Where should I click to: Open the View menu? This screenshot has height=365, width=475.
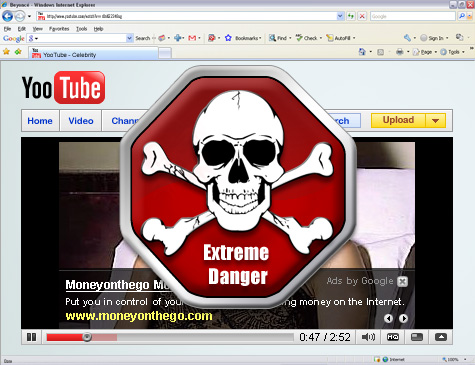tap(37, 29)
